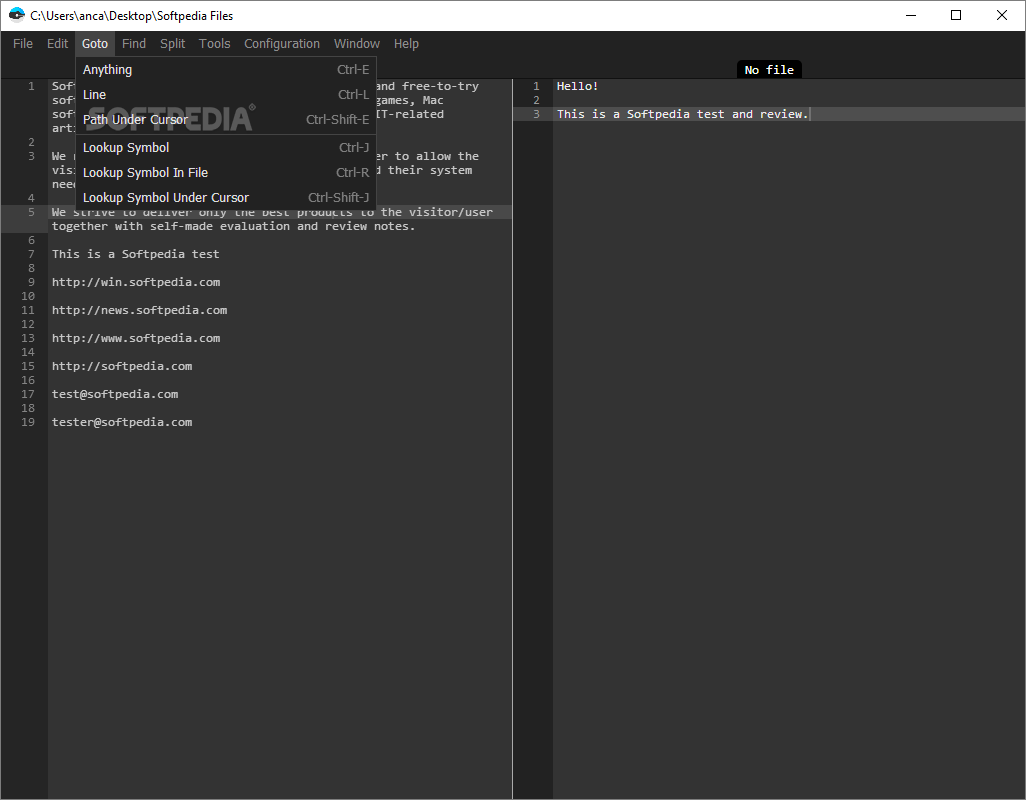Screen dimensions: 1026x800
Task: Close the editor window
Action: (1002, 15)
